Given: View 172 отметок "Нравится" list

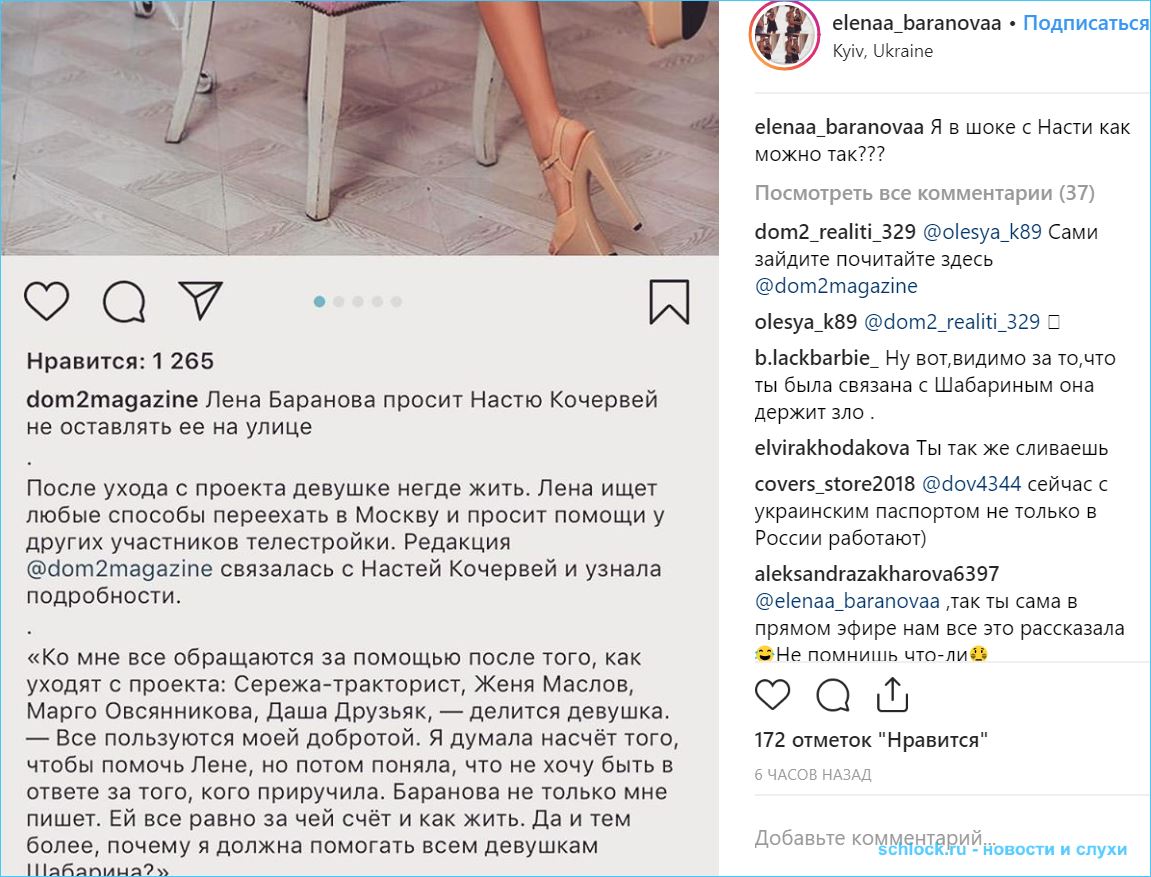Looking at the screenshot, I should [x=871, y=740].
